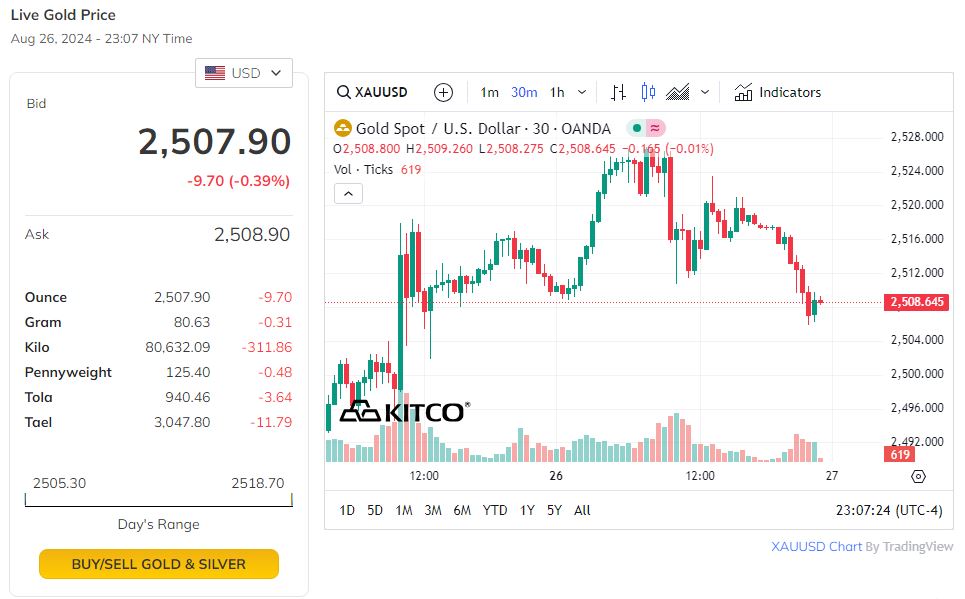Select the candlestick chart style icon
This screenshot has width=965, height=599.
pos(648,92)
